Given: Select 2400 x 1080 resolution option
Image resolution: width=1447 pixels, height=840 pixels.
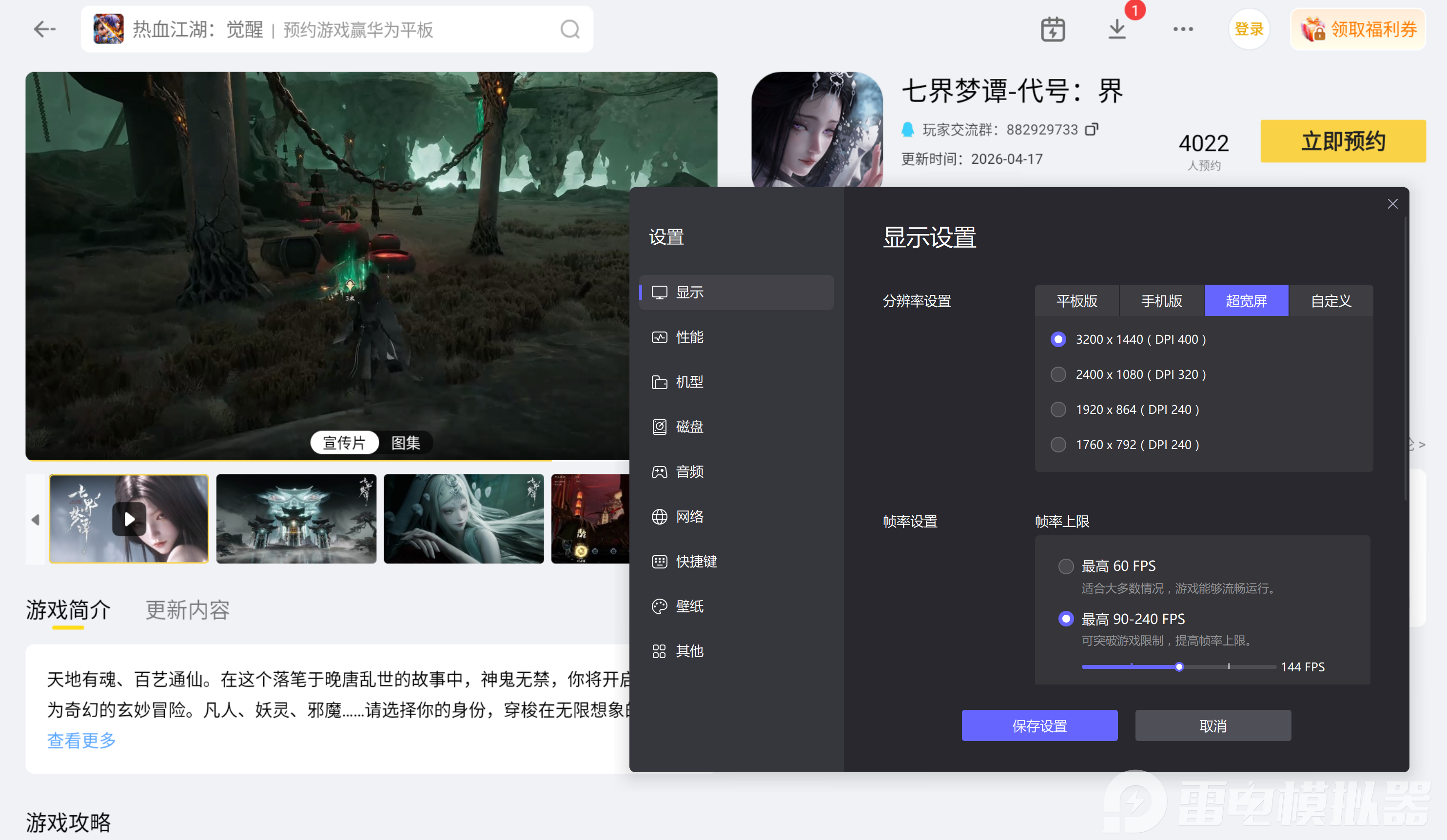Looking at the screenshot, I should tap(1058, 374).
